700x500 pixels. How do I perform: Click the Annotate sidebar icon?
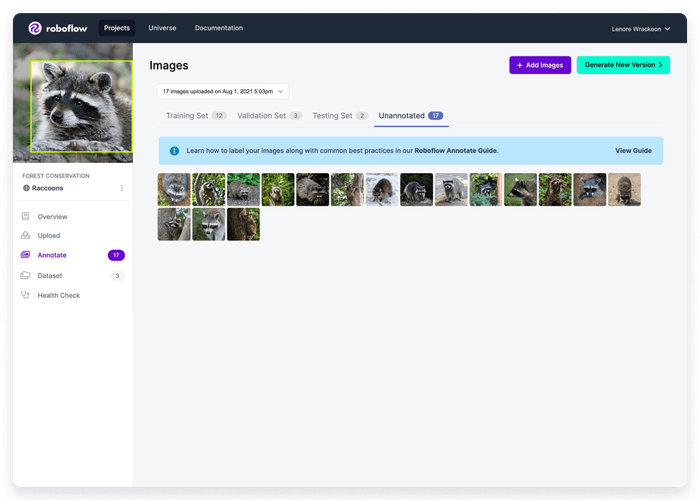(x=26, y=255)
